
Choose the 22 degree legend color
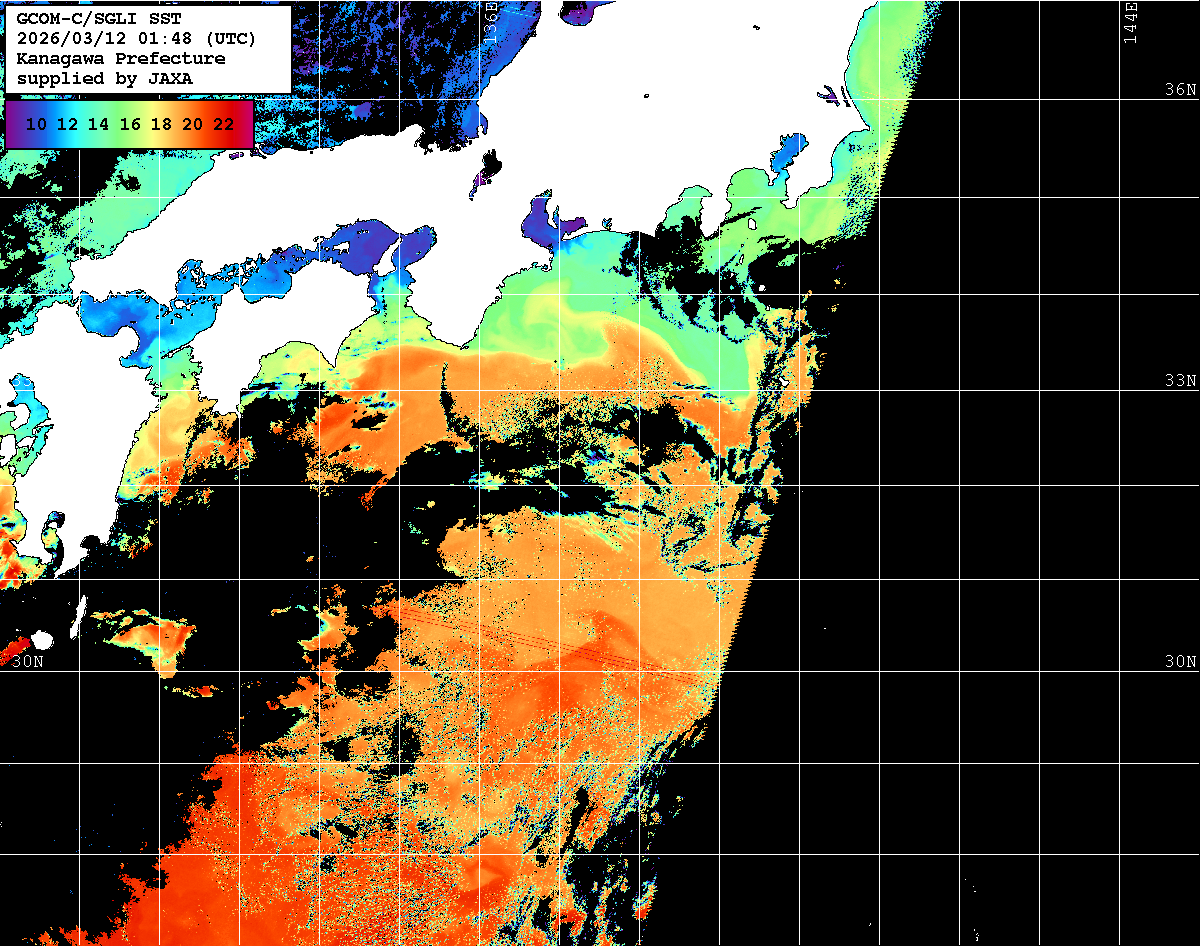[224, 125]
